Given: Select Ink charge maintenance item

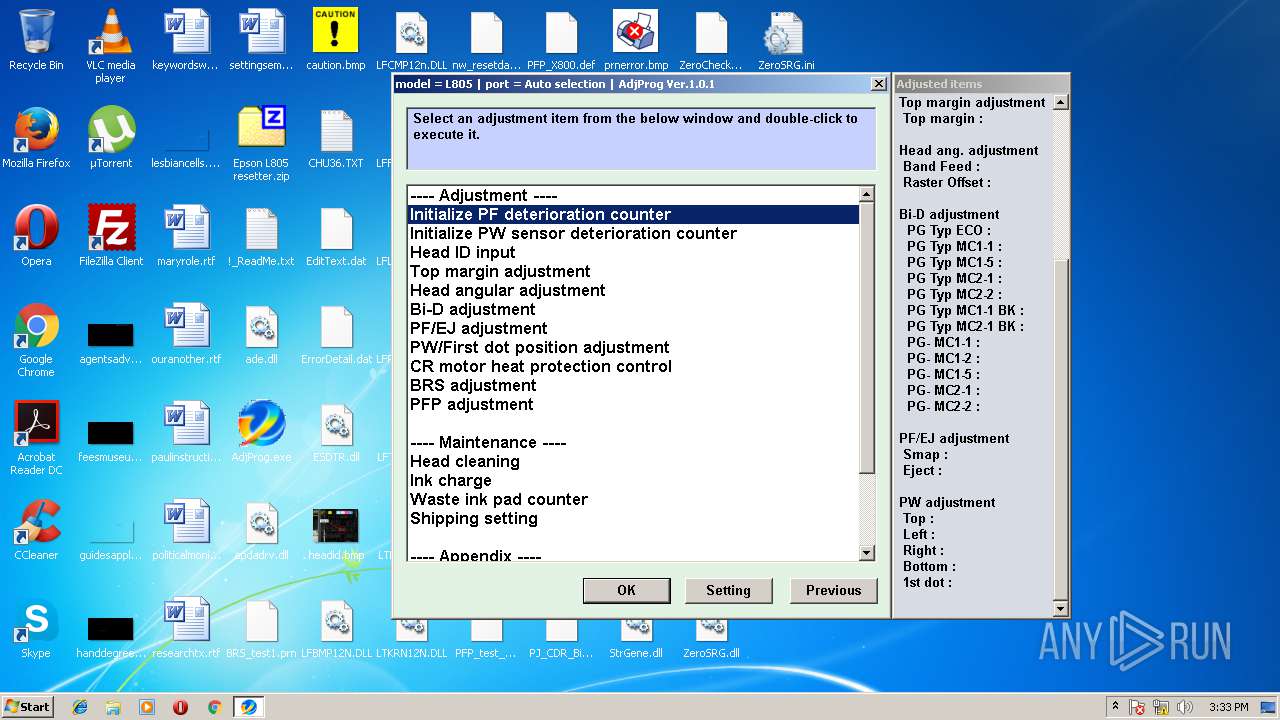Looking at the screenshot, I should (633, 480).
